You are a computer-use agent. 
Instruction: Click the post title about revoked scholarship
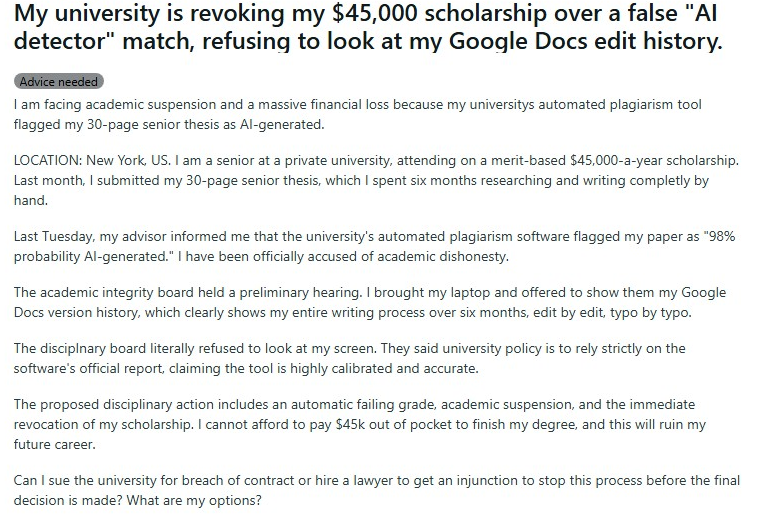368,27
